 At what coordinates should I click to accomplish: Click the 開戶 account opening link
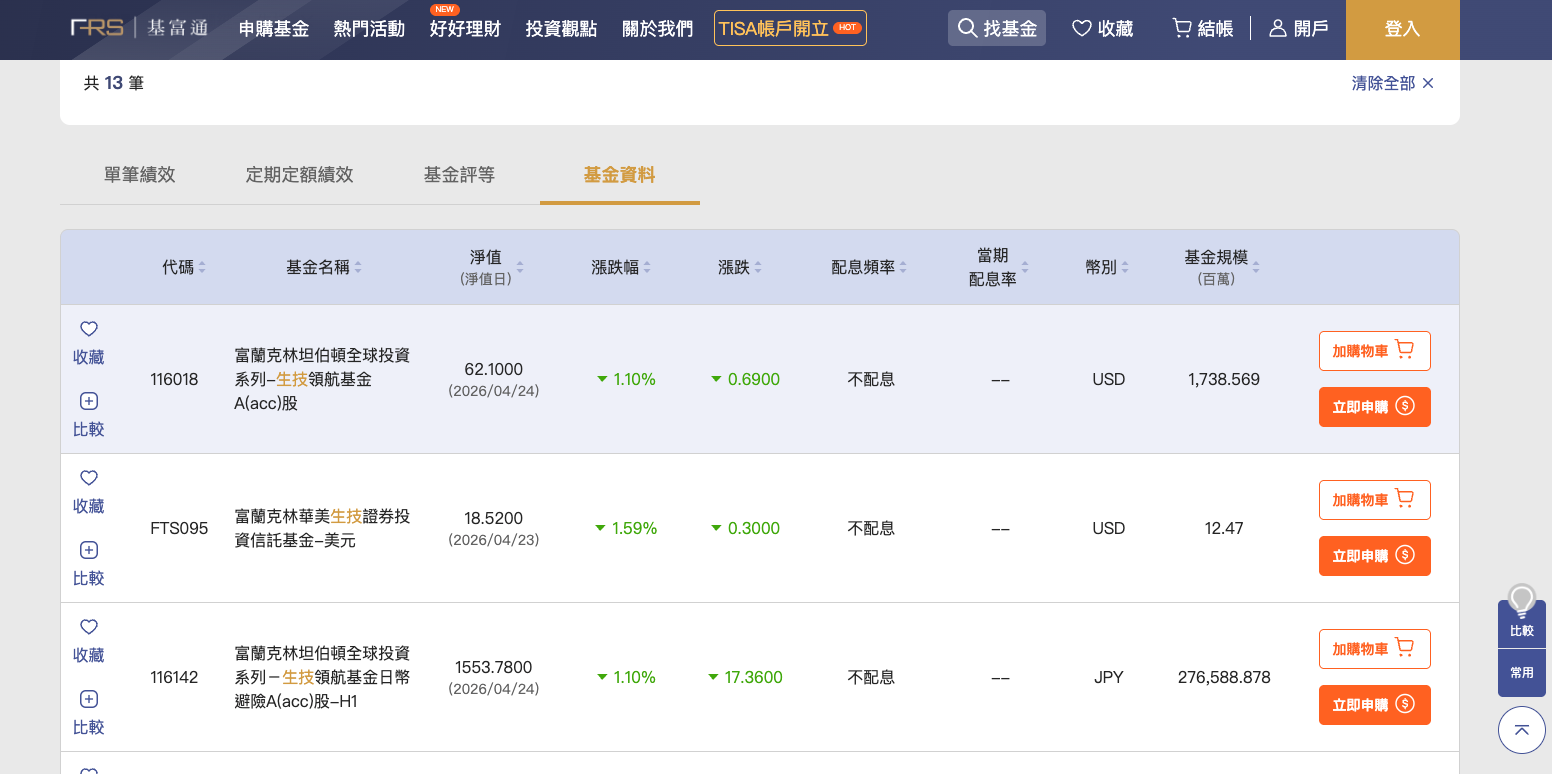point(1299,29)
